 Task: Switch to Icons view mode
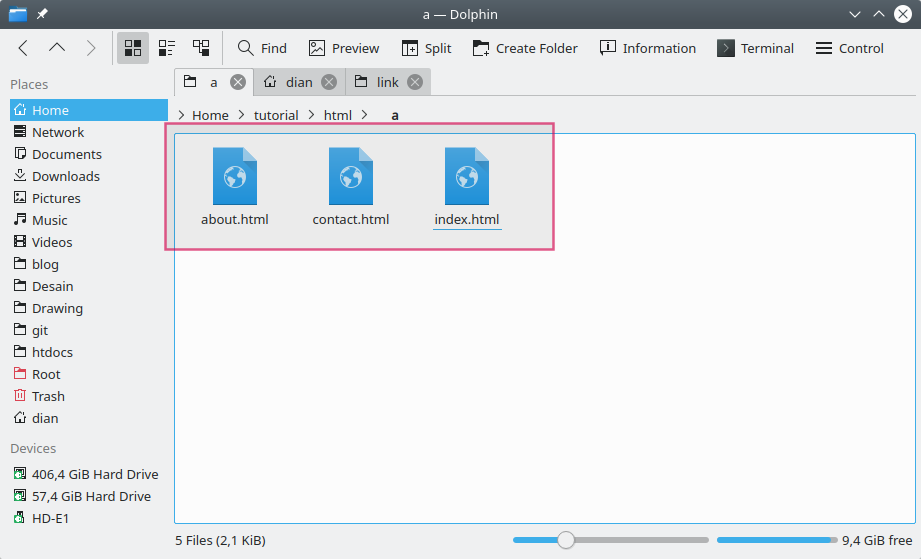(133, 48)
